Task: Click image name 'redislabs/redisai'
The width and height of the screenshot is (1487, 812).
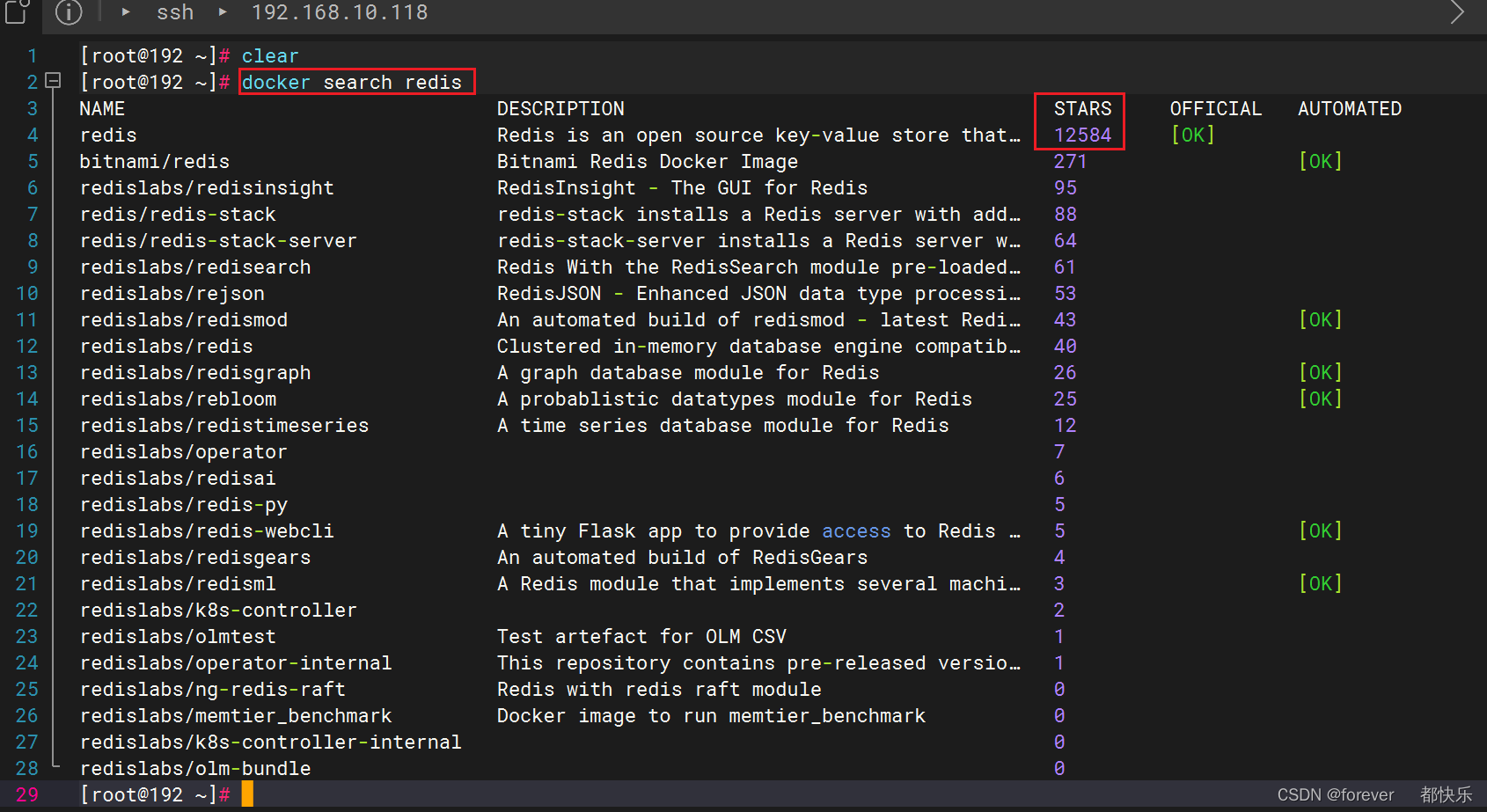Action: (x=178, y=478)
